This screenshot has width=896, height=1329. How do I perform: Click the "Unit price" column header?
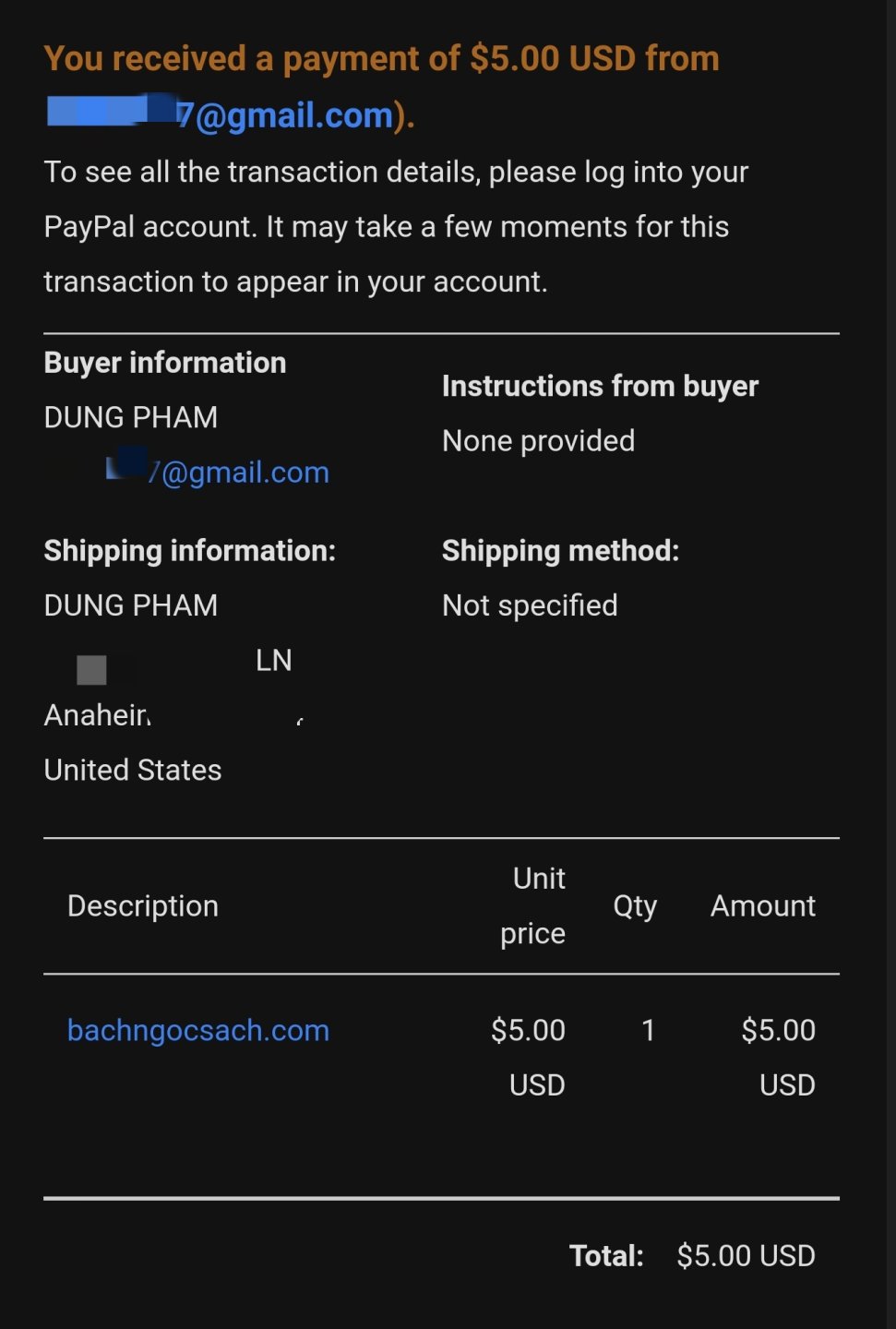533,906
